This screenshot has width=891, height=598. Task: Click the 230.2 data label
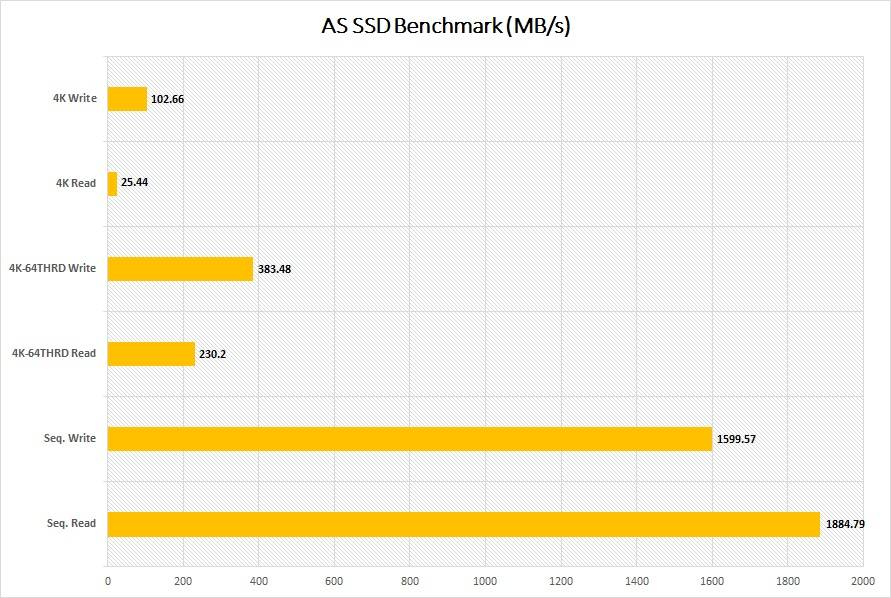(213, 354)
